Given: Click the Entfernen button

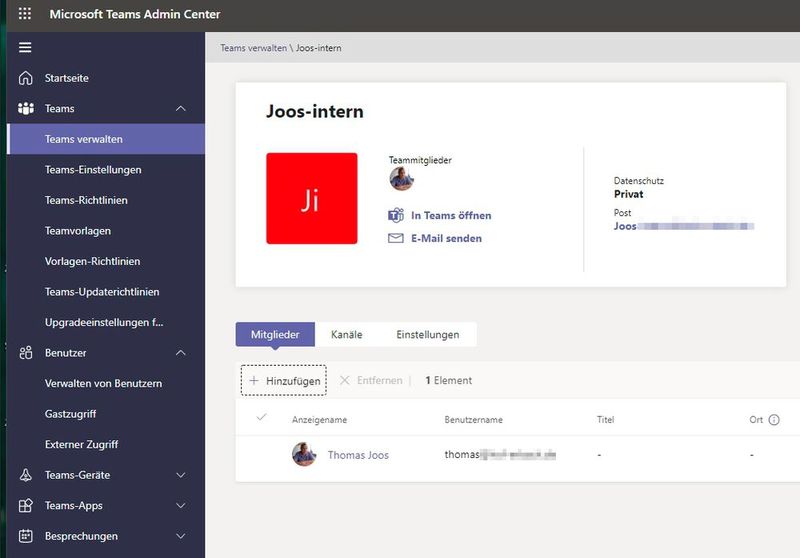Looking at the screenshot, I should click(371, 381).
